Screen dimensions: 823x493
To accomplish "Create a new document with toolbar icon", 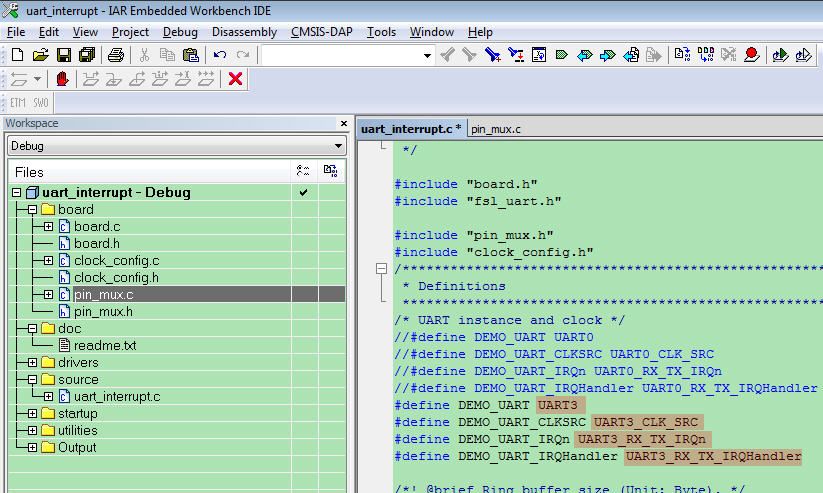I will [17, 55].
